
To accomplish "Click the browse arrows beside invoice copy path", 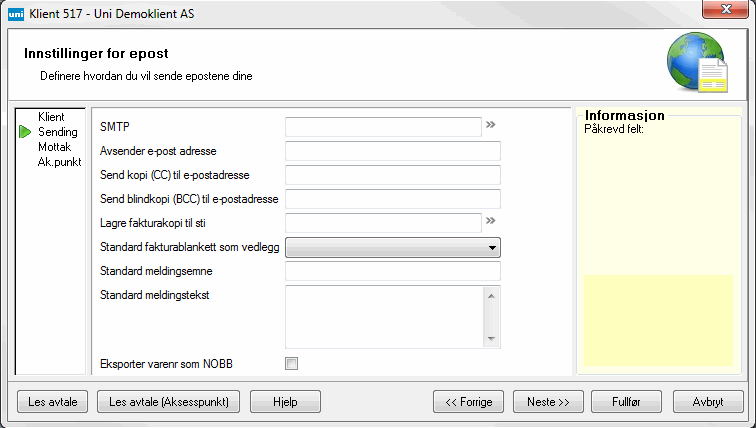I will click(491, 222).
